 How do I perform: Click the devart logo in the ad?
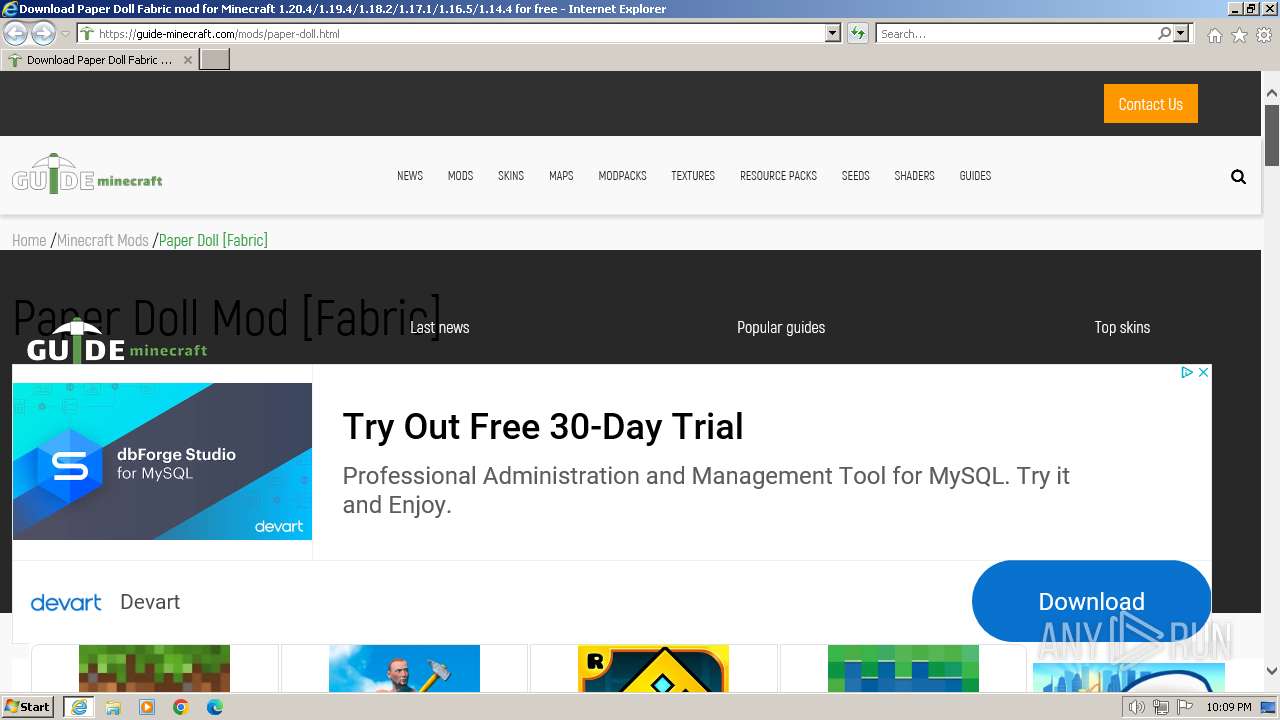[66, 602]
